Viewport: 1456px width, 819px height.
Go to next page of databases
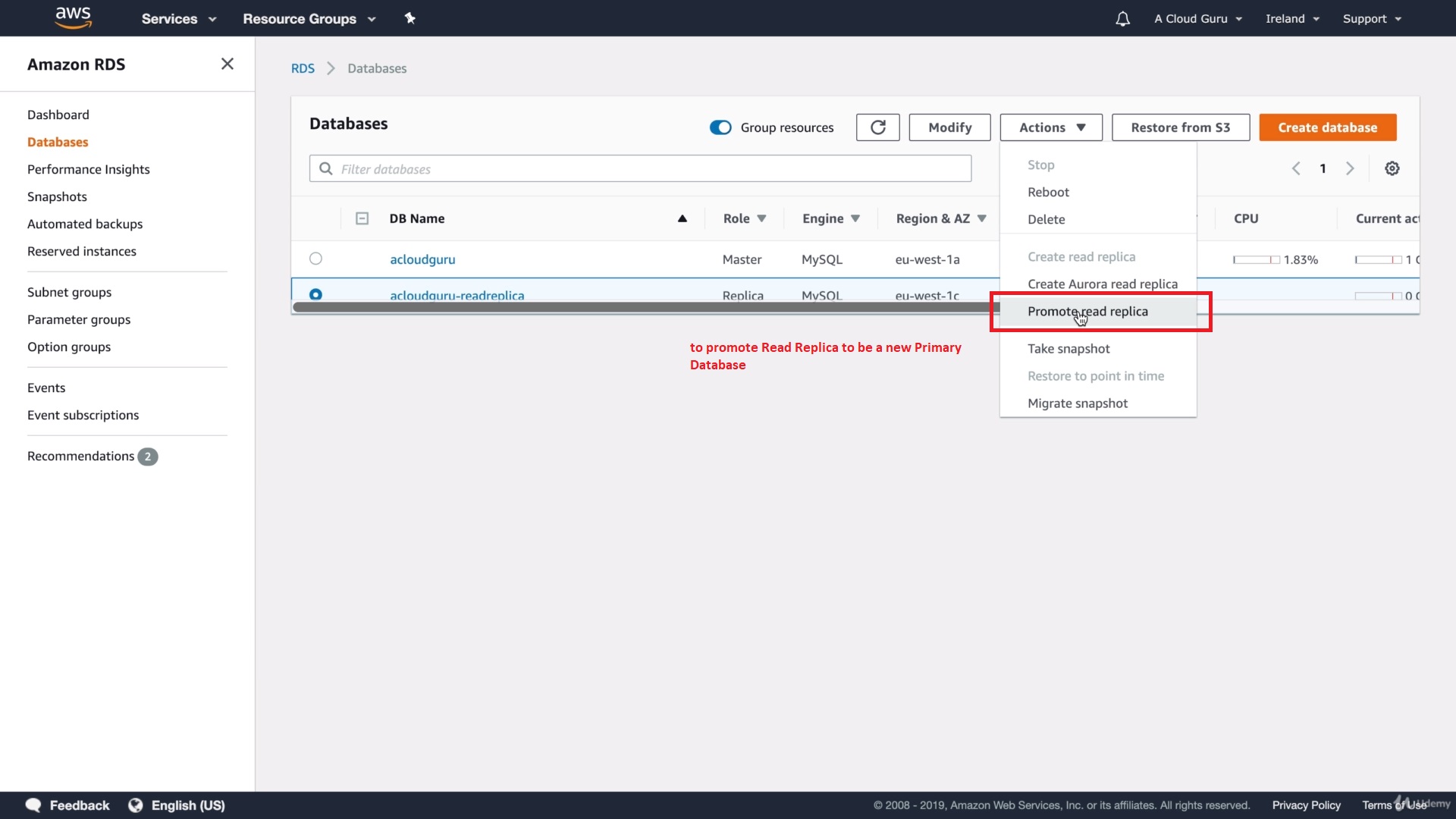[x=1350, y=168]
